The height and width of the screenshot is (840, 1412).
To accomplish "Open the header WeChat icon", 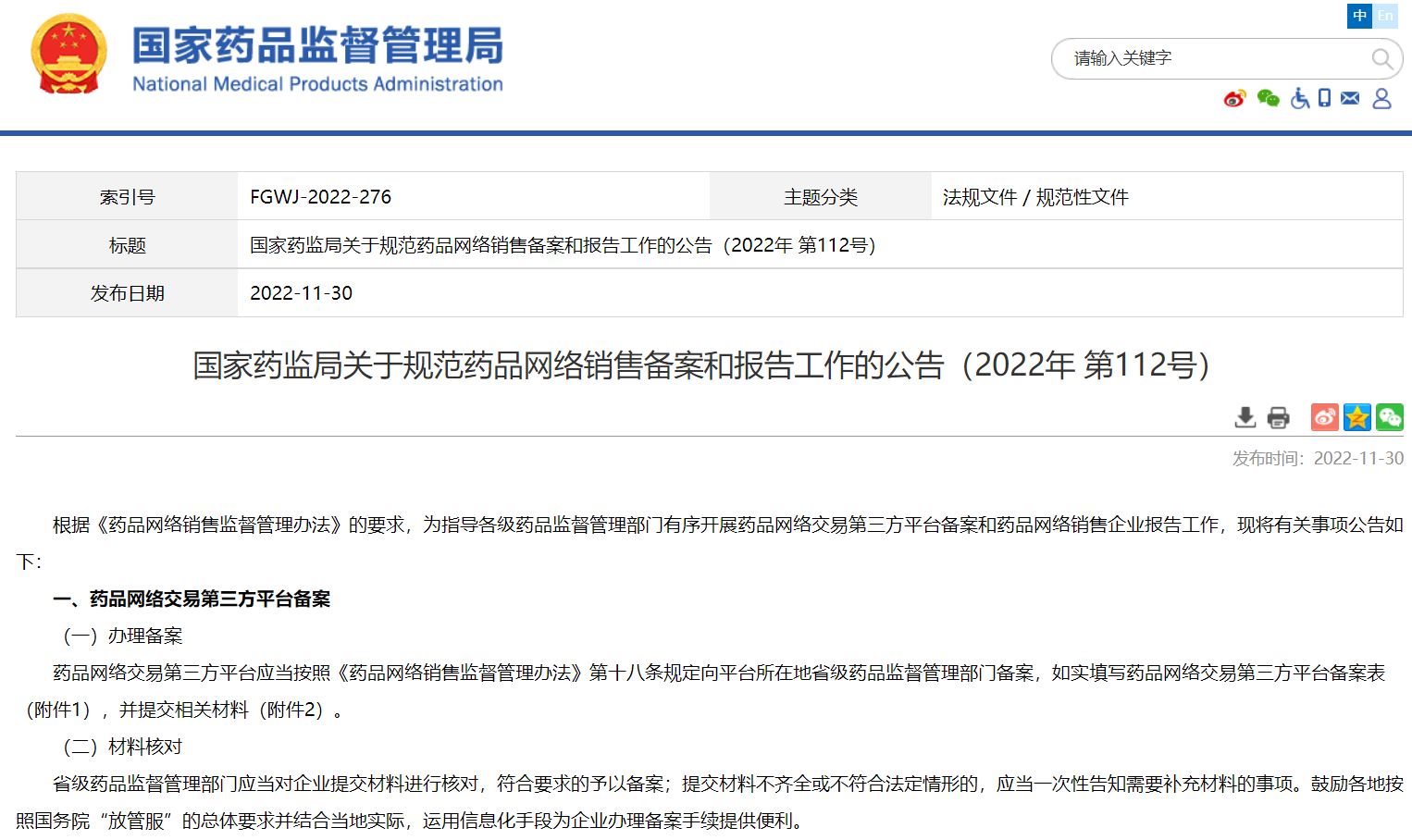I will [x=1268, y=98].
